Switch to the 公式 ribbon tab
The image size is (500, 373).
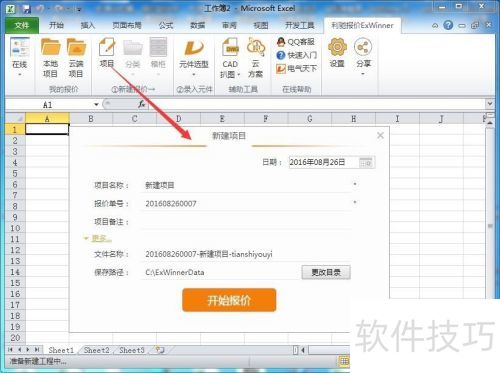coord(166,25)
